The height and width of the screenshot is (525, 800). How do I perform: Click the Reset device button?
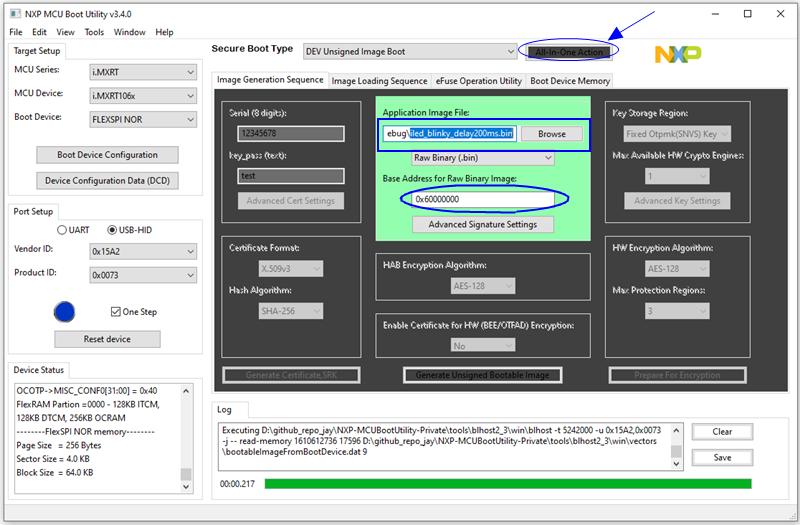tap(107, 339)
